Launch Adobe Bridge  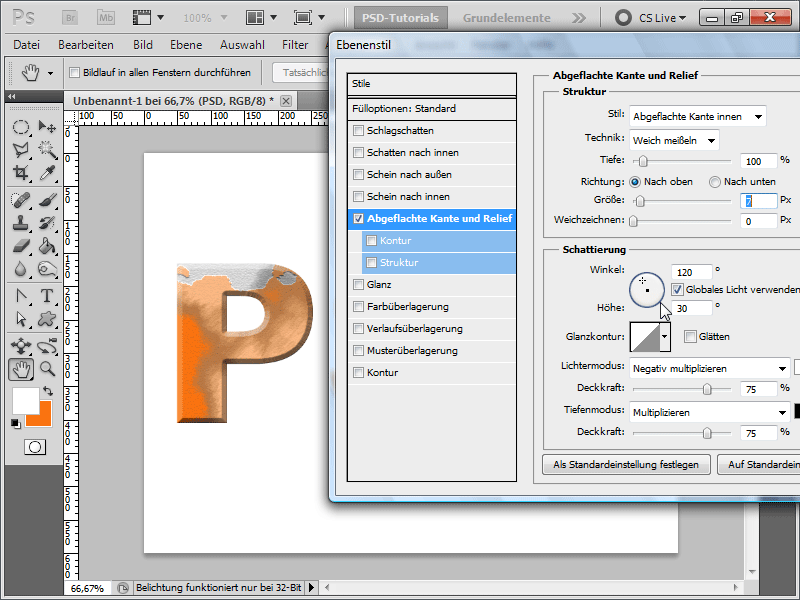(x=70, y=18)
